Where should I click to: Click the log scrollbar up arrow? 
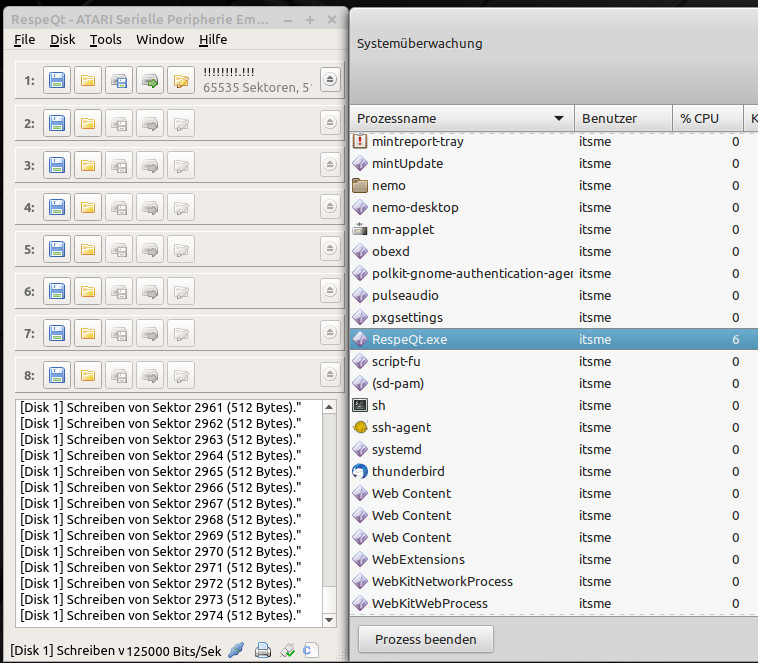pyautogui.click(x=329, y=407)
